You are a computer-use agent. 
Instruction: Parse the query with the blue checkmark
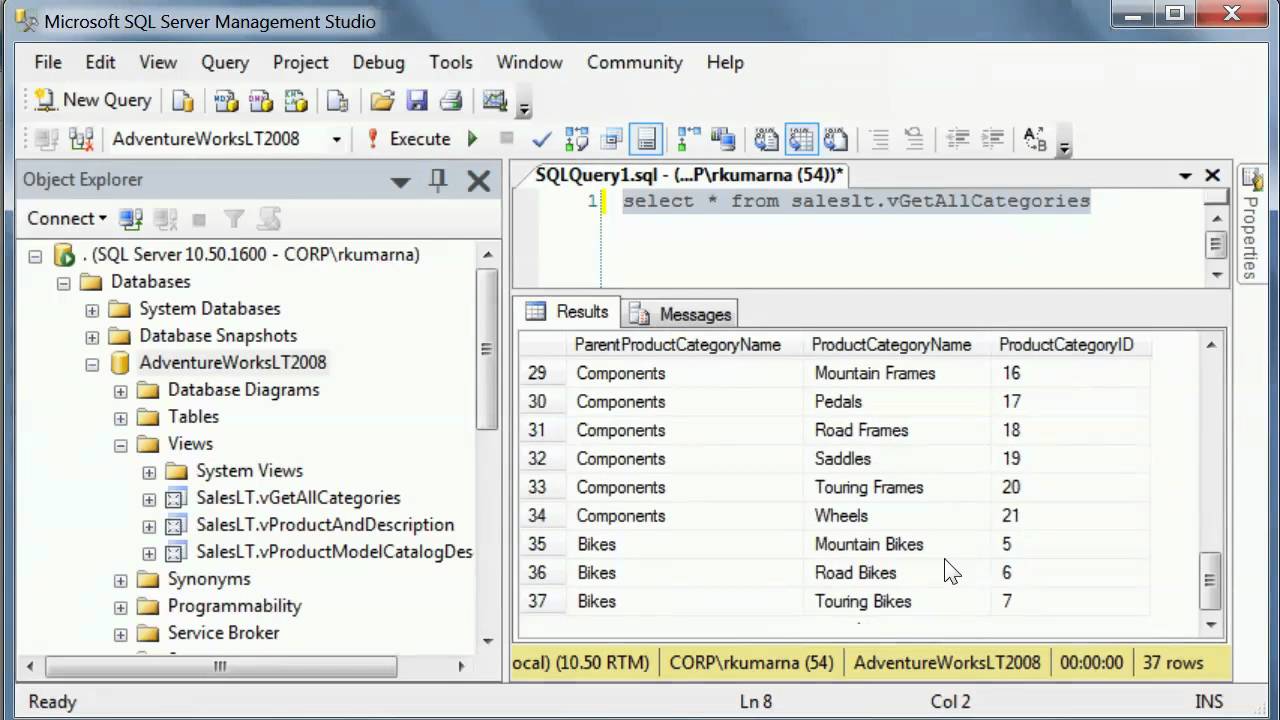542,139
